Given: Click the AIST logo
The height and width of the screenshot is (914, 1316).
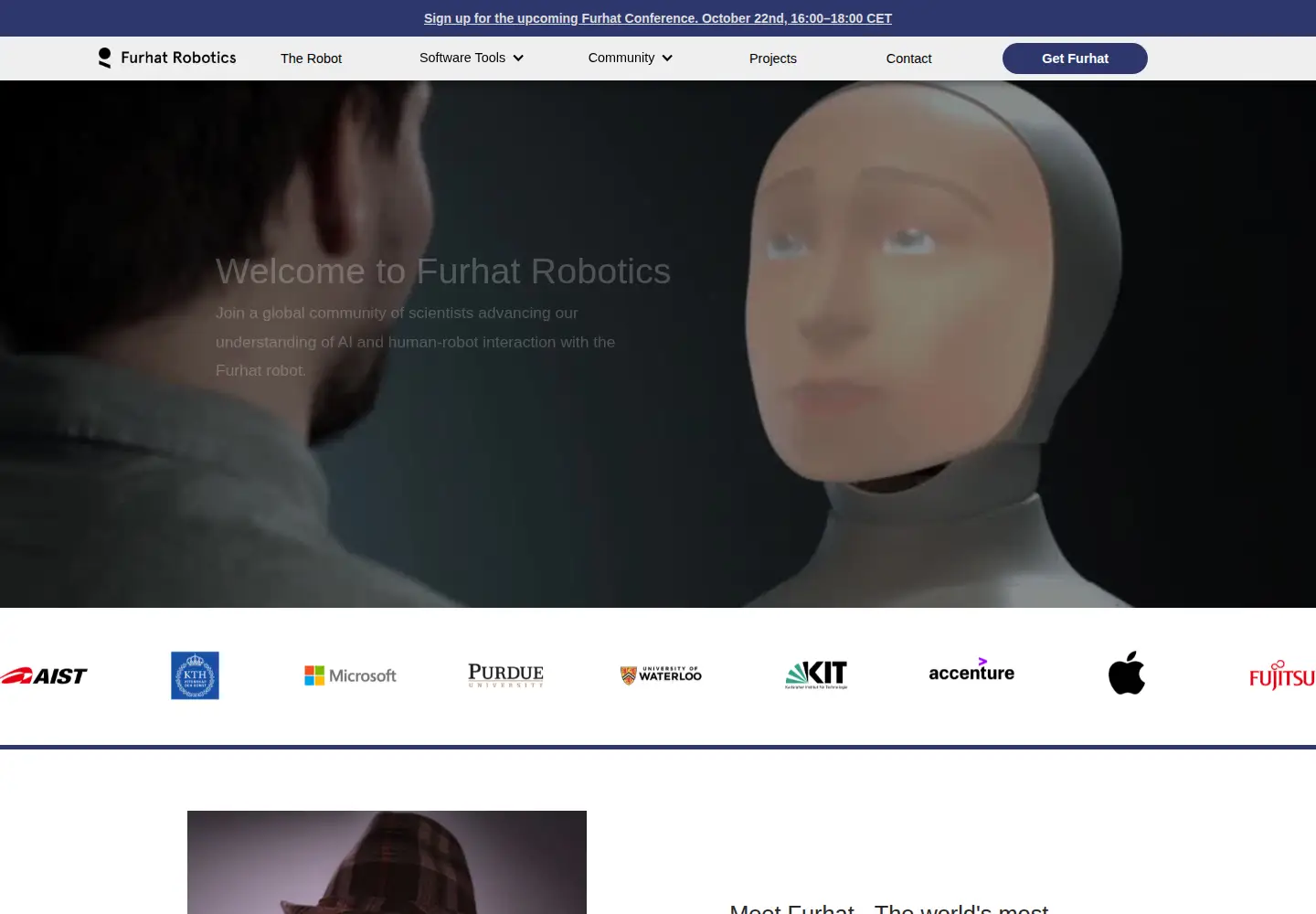Looking at the screenshot, I should coord(44,676).
